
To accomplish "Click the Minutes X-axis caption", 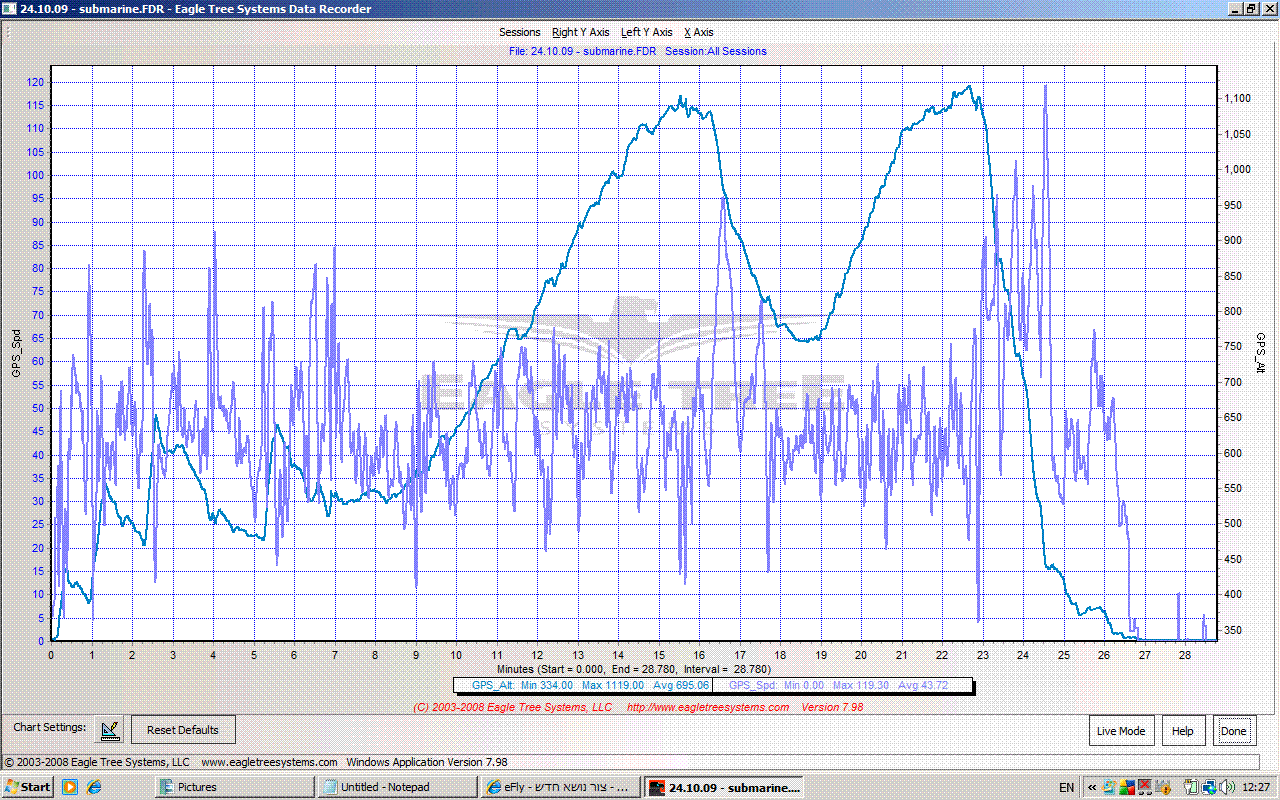I will pyautogui.click(x=634, y=668).
